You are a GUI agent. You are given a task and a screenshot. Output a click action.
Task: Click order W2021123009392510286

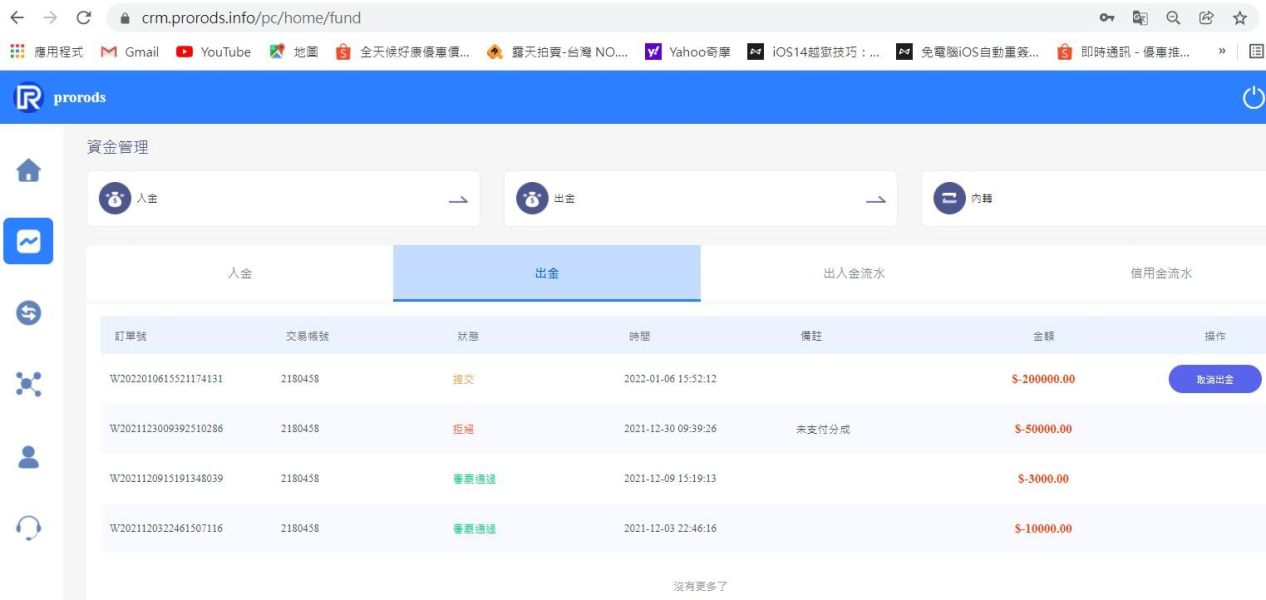click(x=166, y=429)
